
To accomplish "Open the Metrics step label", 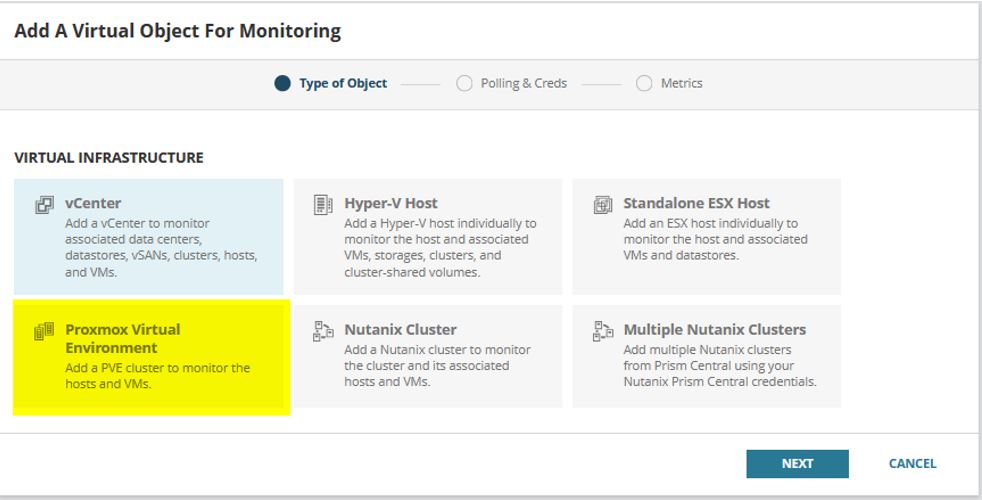I will tap(681, 83).
